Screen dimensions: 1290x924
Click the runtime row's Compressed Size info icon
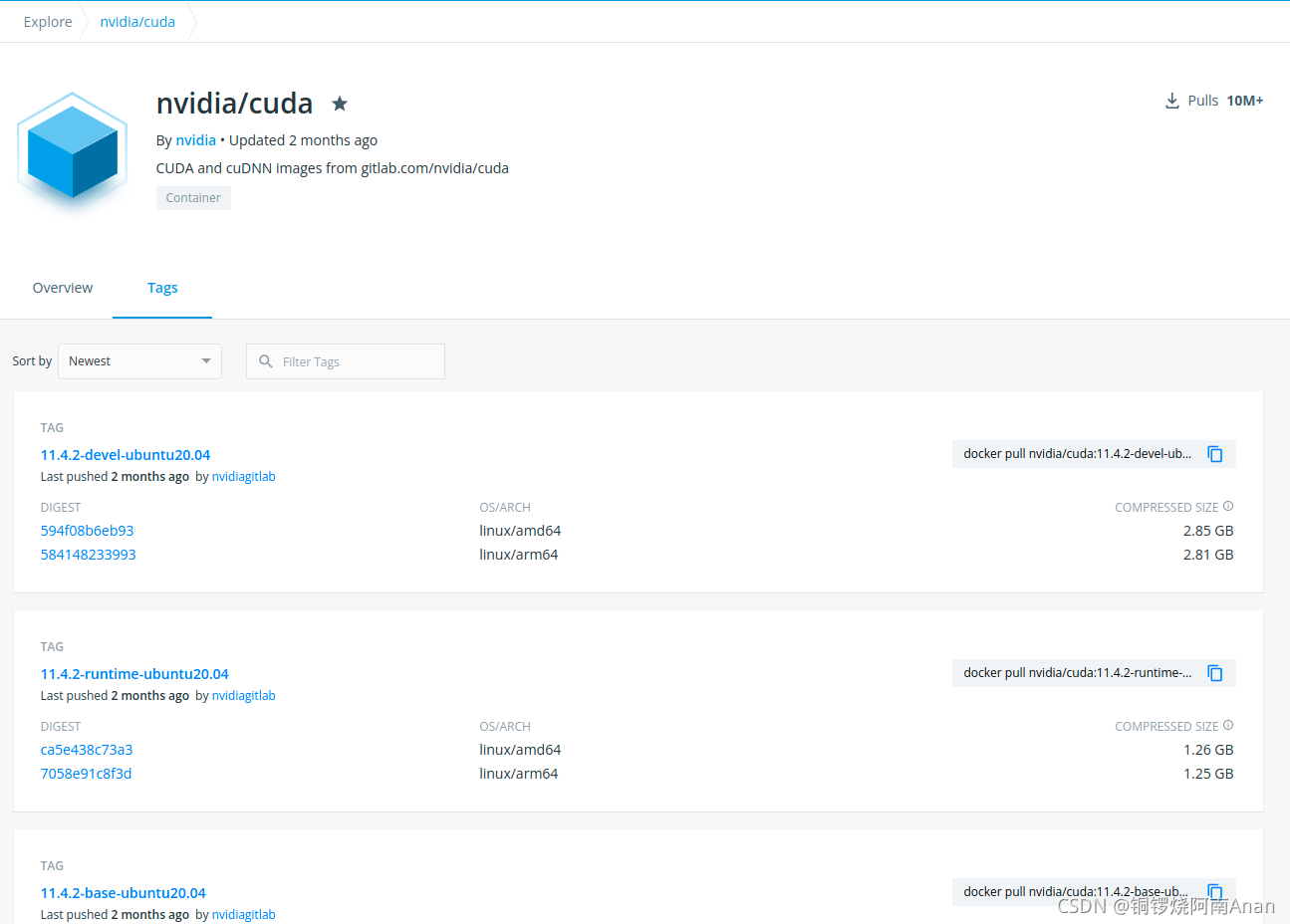click(x=1227, y=725)
